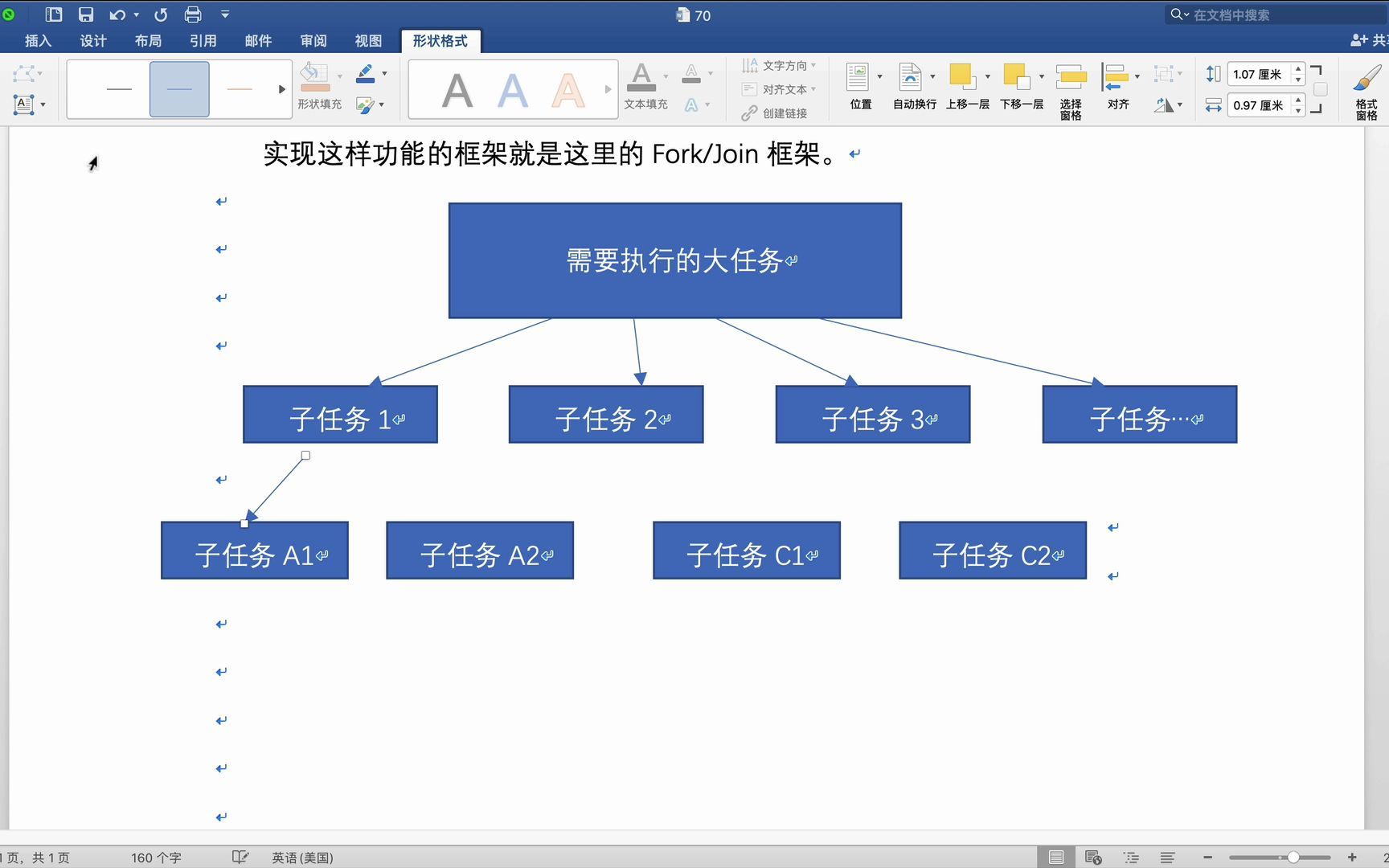Click the Shape Effects picture-brush icon
This screenshot has width=1389, height=868.
pos(366,105)
